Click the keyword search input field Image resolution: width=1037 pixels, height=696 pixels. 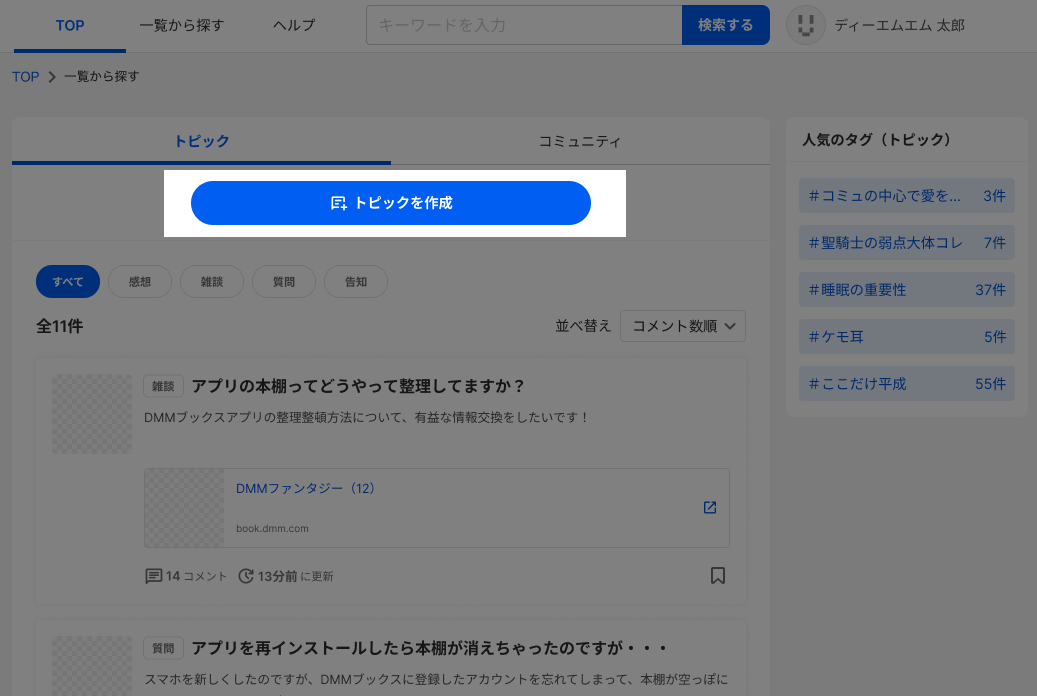point(523,25)
